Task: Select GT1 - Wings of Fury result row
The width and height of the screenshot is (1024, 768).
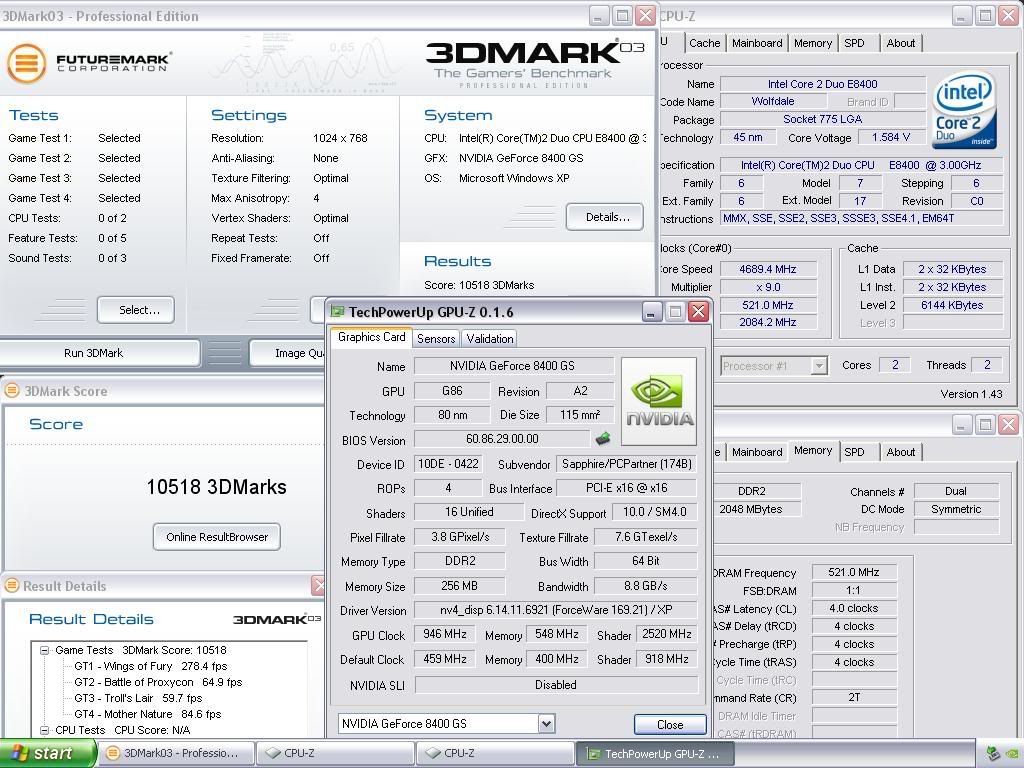Action: (150, 666)
